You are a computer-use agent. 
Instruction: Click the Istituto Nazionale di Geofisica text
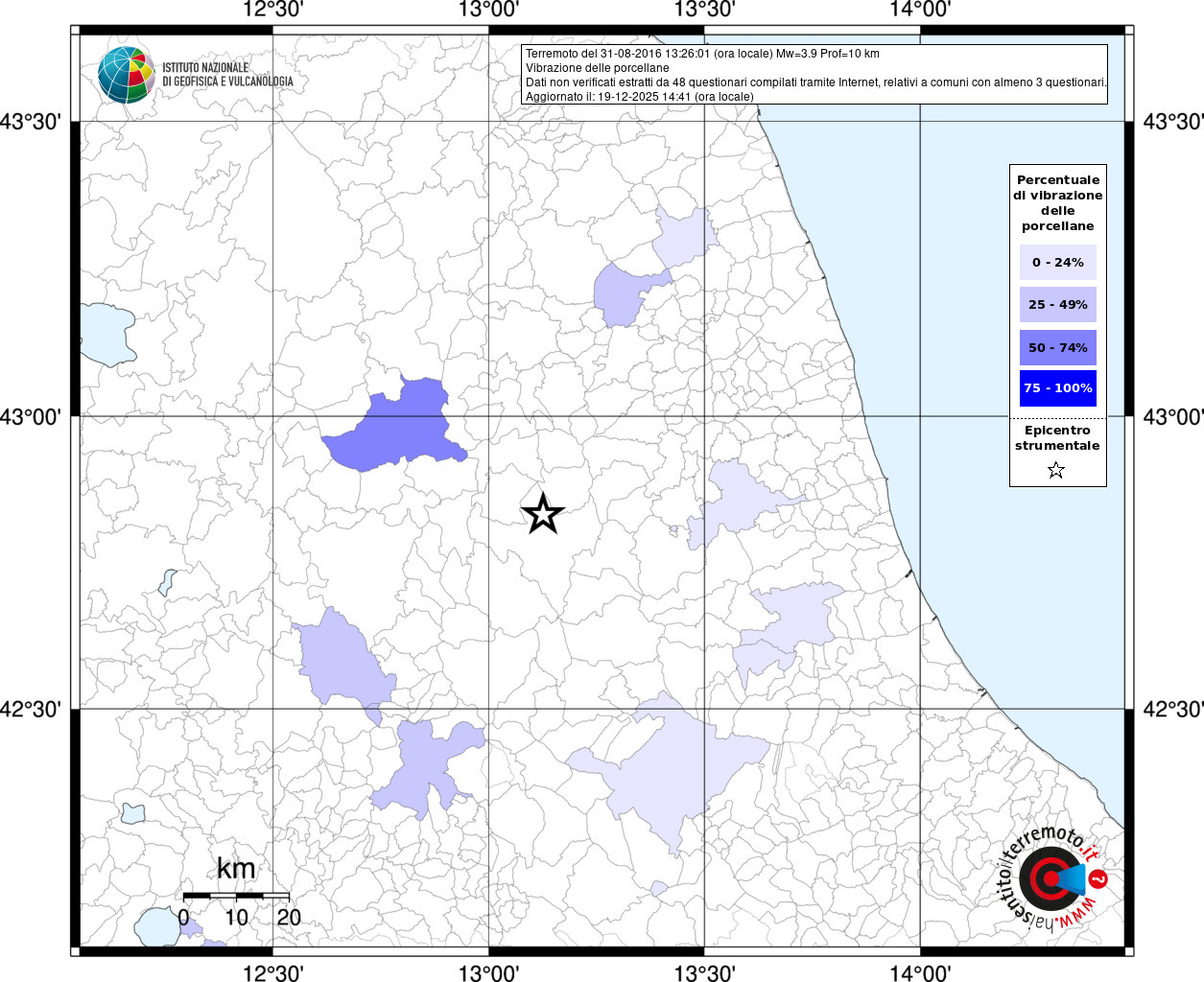[227, 75]
